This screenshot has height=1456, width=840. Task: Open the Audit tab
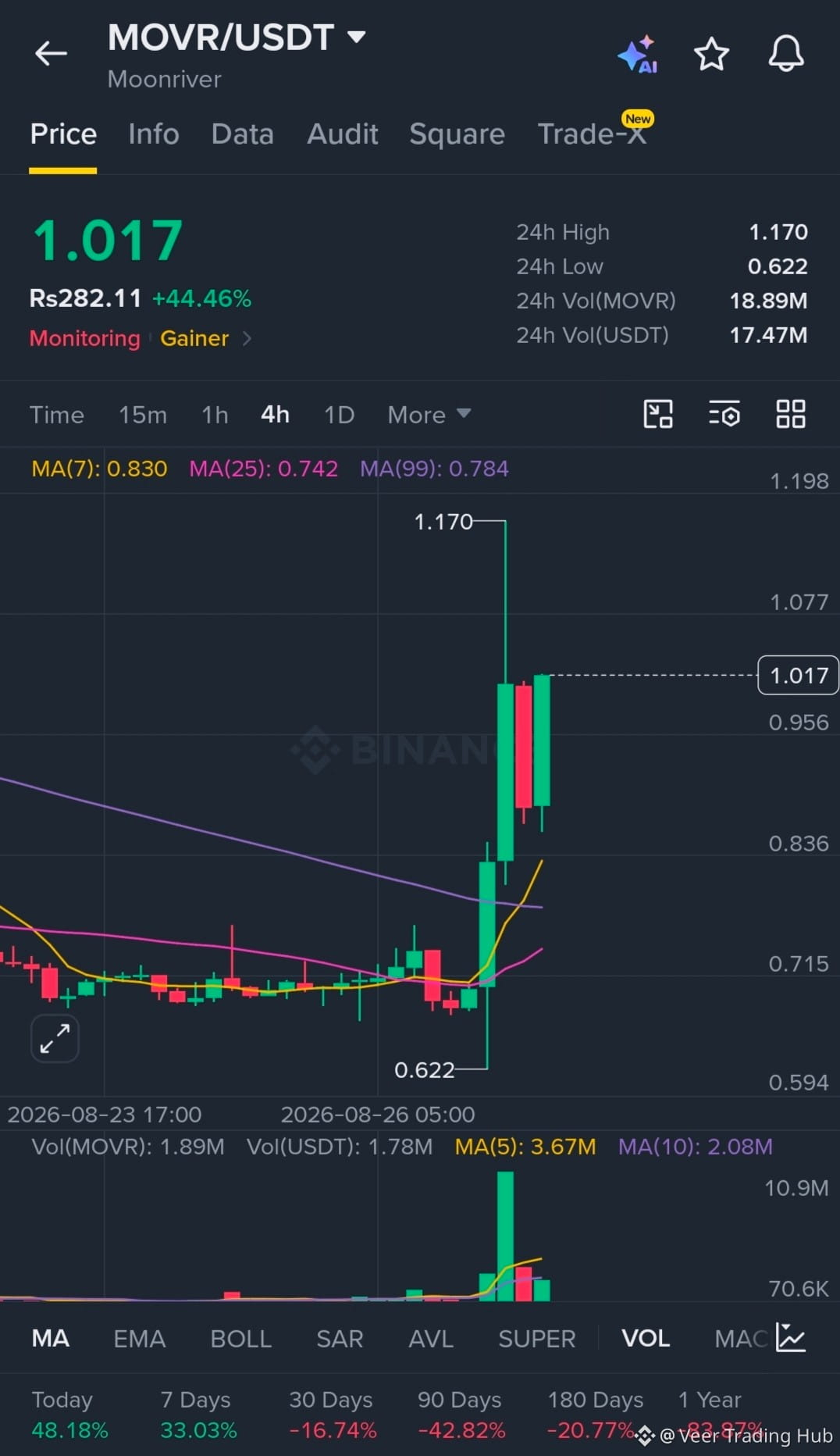coord(343,134)
